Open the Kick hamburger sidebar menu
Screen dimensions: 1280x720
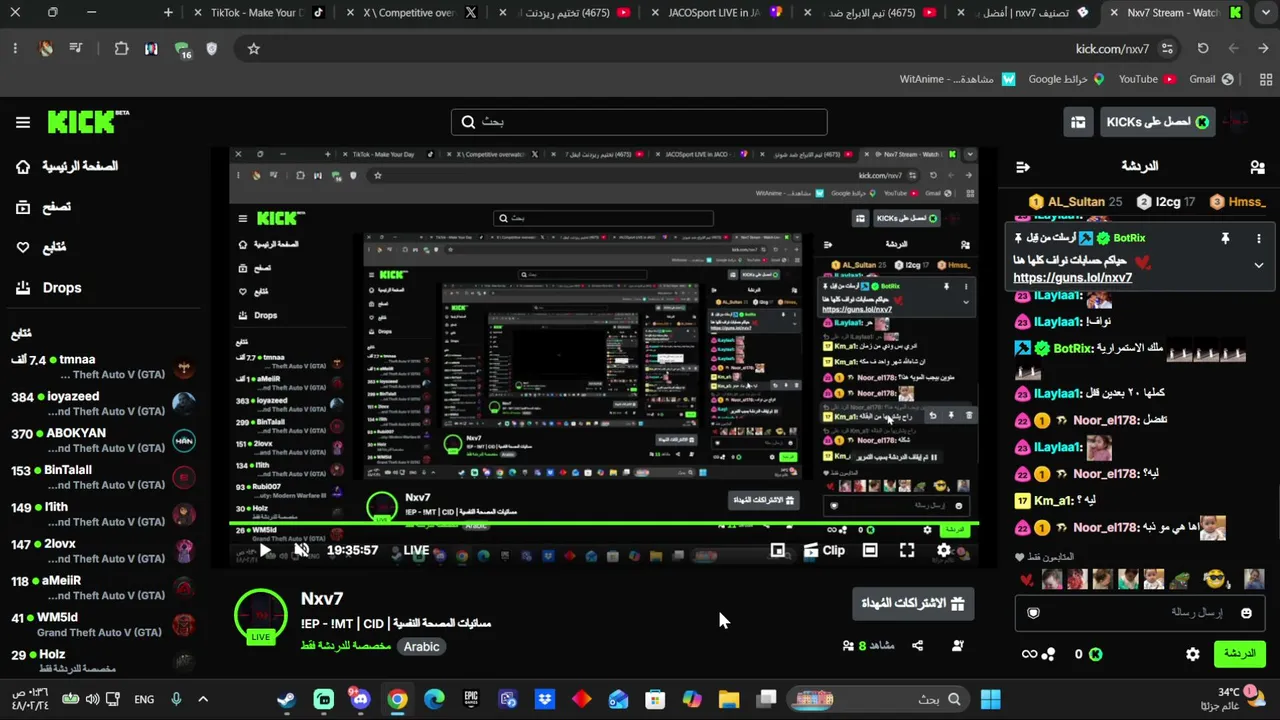click(x=23, y=122)
